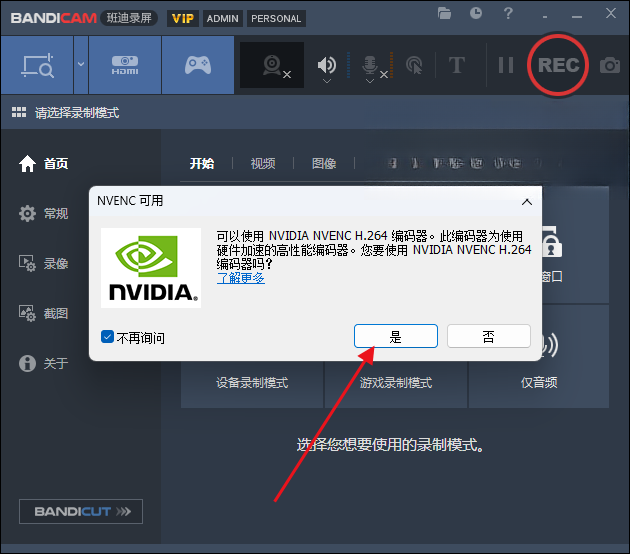Toggle the mouse cursor effects icon

coord(414,65)
